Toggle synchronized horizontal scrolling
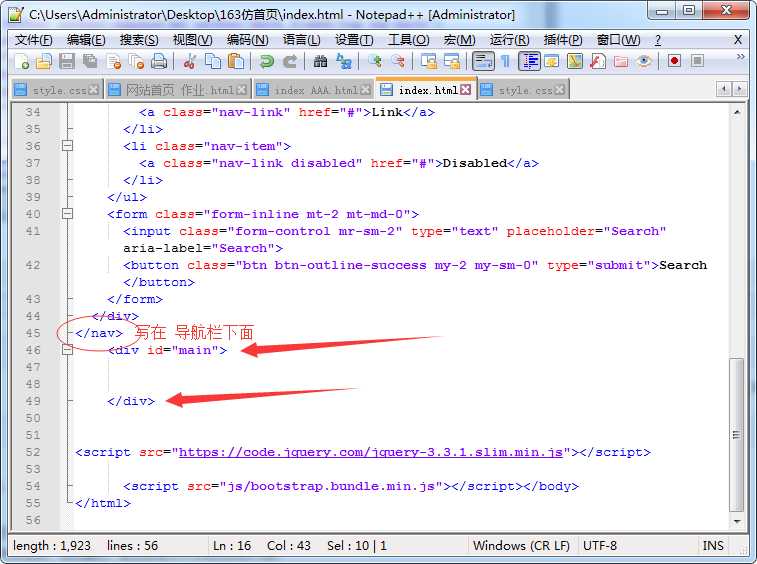 point(452,62)
